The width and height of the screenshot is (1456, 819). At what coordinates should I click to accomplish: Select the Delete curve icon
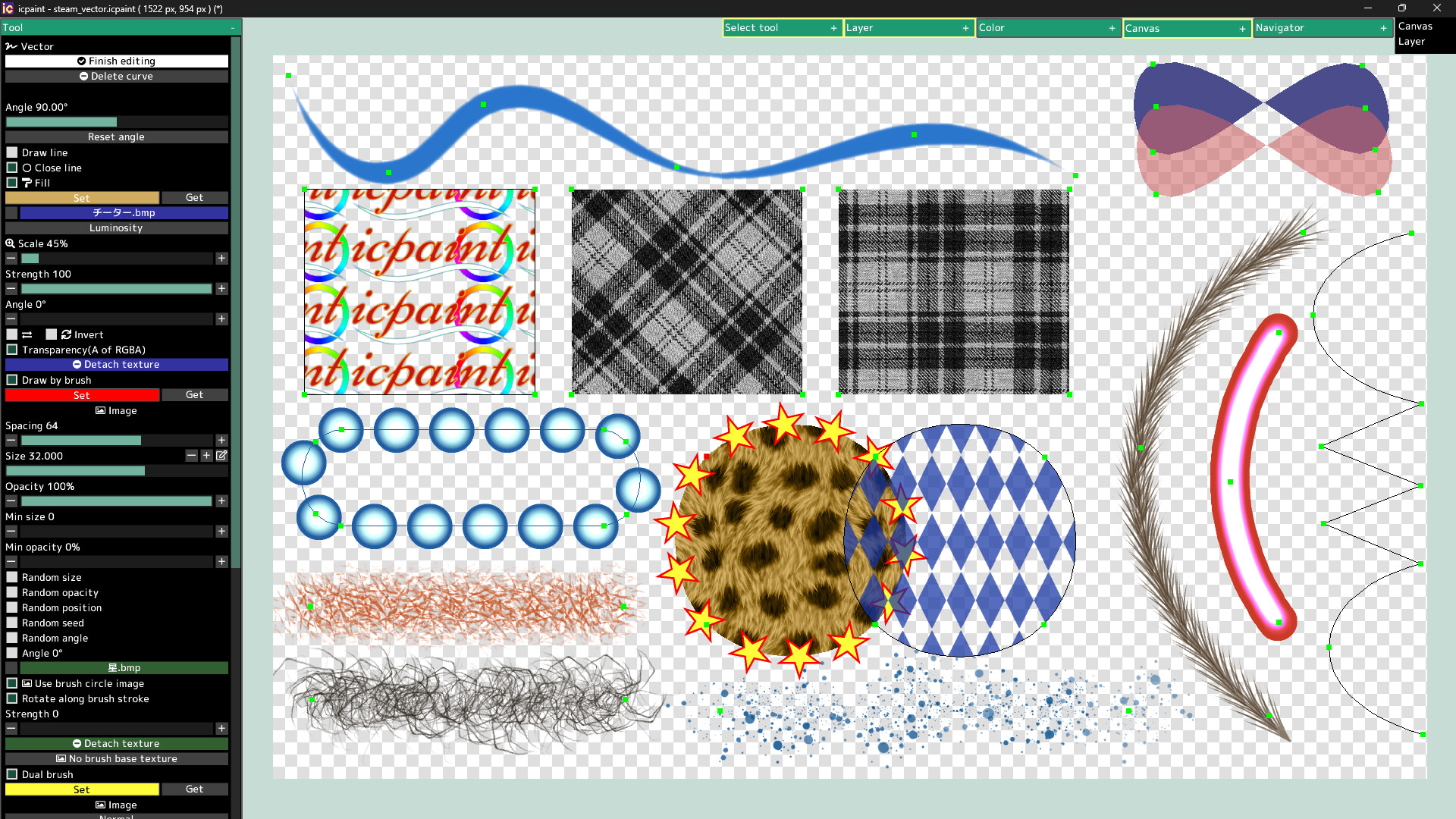click(83, 76)
